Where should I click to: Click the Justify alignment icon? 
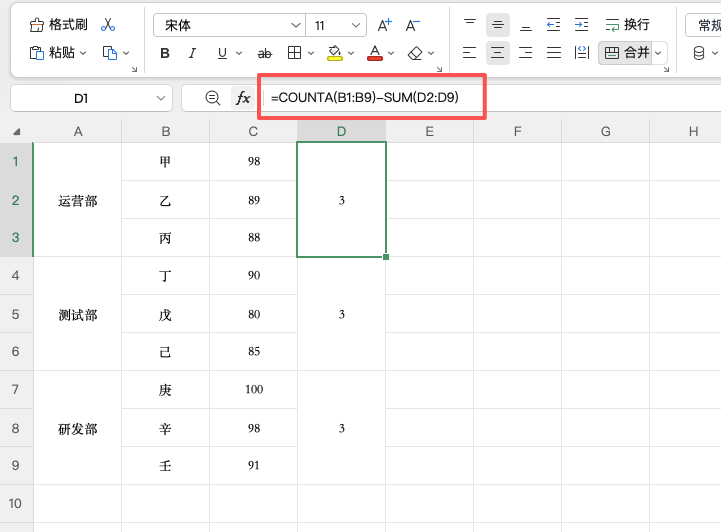tap(554, 53)
